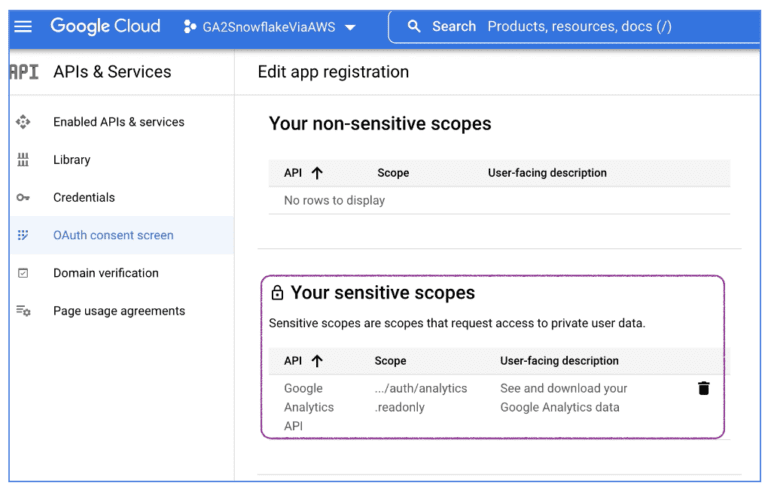Click User-facing description header in non-sensitive table
This screenshot has width=768, height=492.
point(547,173)
